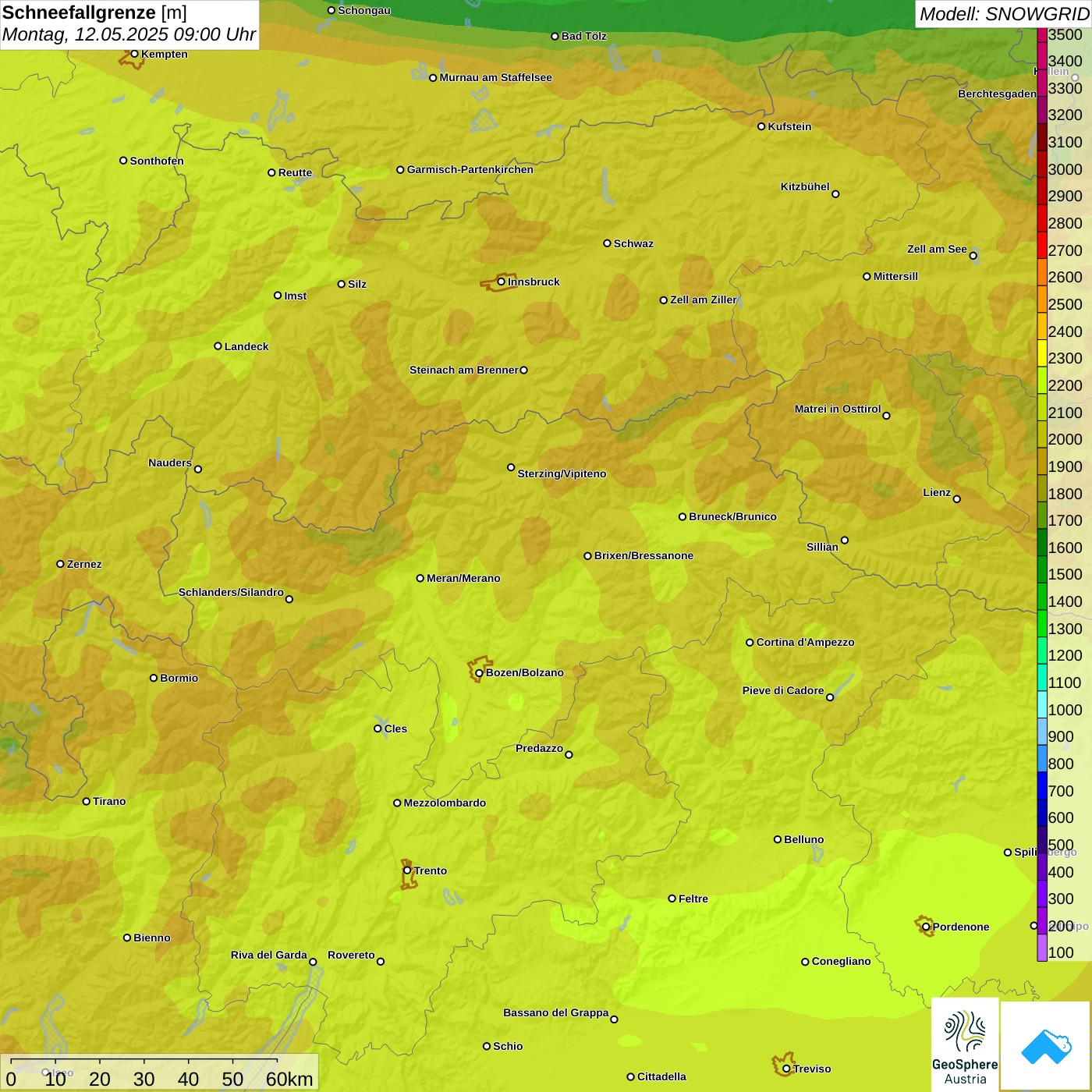This screenshot has width=1092, height=1092.
Task: Select the Cortina d'Ampezzo marker
Action: (x=750, y=643)
